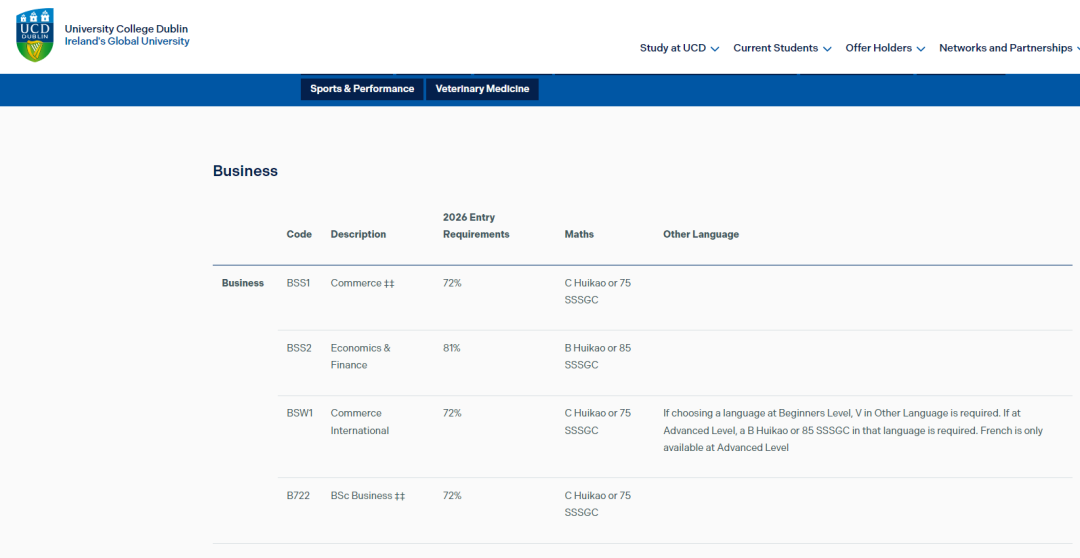Viewport: 1080px width, 558px height.
Task: Jump to Sports & Performance section
Action: (x=362, y=89)
